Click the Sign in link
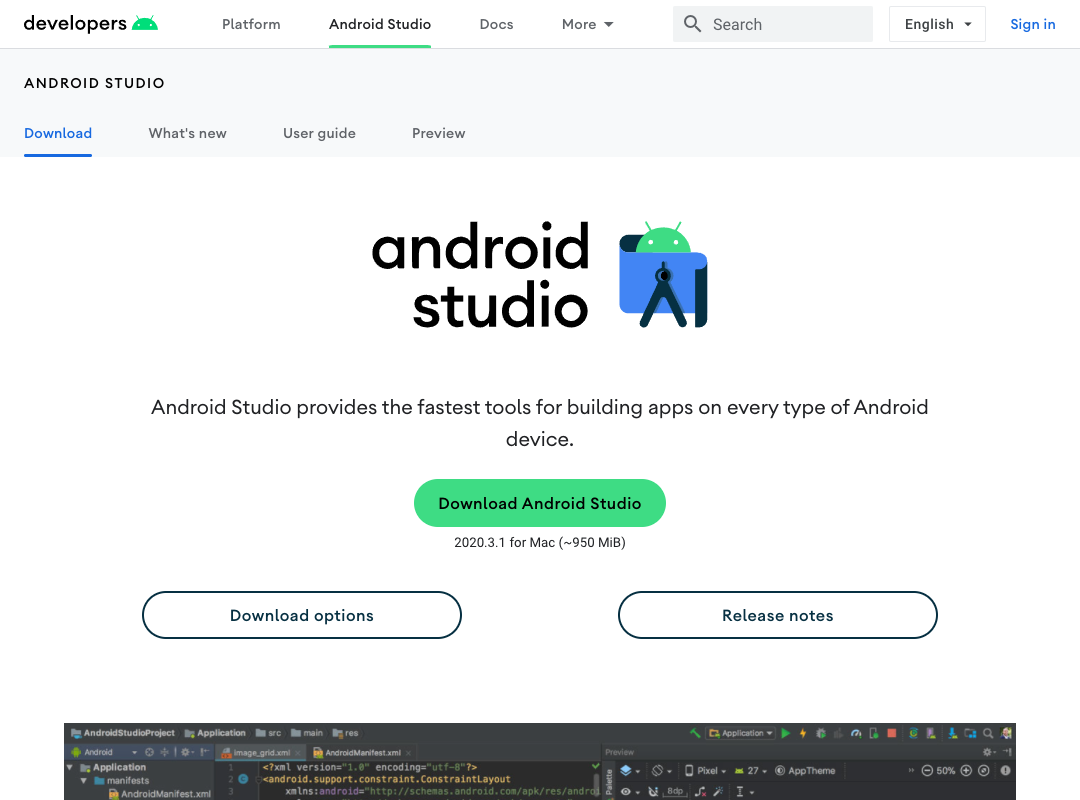Screen dimensions: 1080x800 [1032, 24]
